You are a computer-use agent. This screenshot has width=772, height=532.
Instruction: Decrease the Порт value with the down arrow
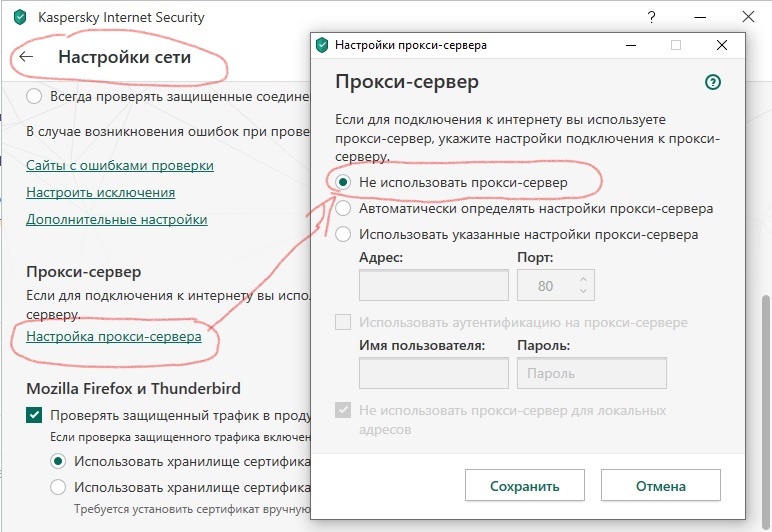point(583,291)
